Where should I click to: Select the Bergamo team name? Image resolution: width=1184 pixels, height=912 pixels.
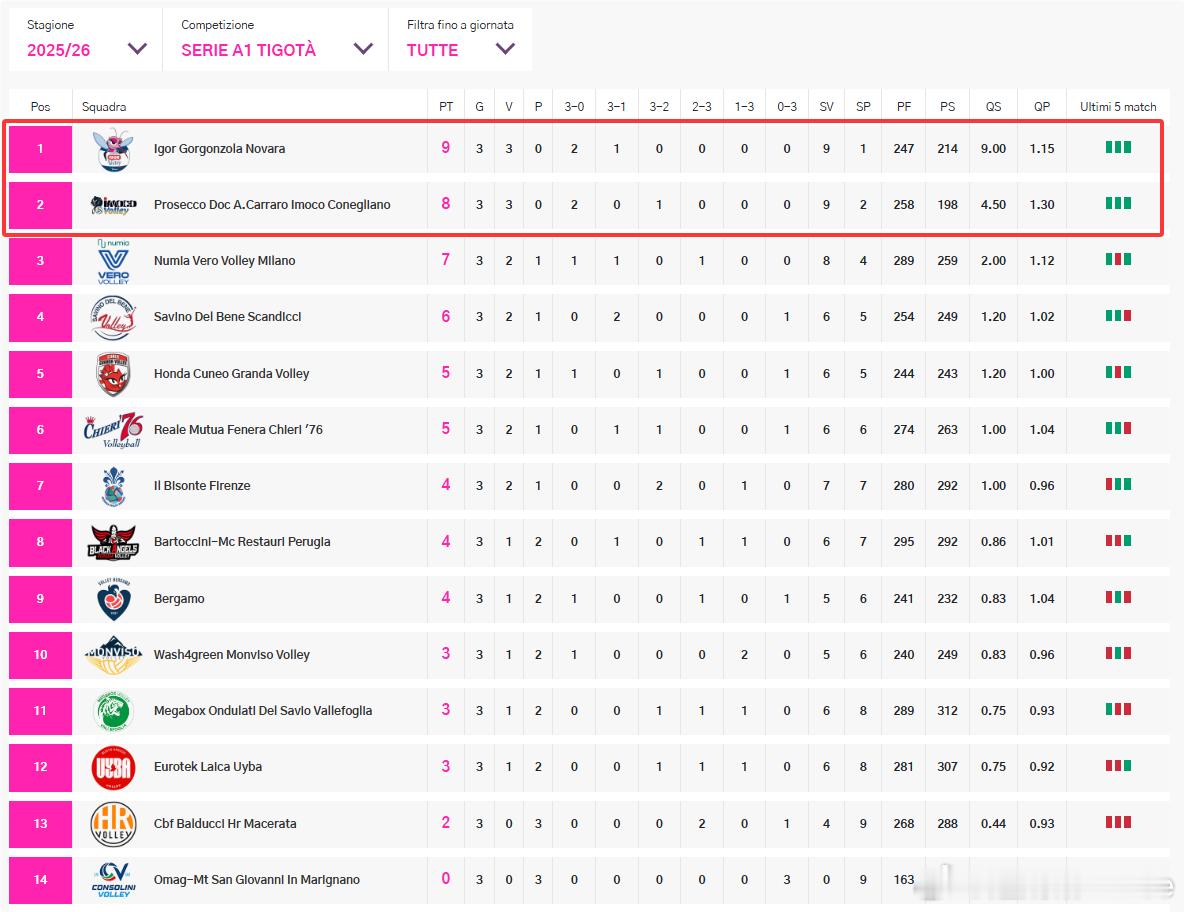179,599
